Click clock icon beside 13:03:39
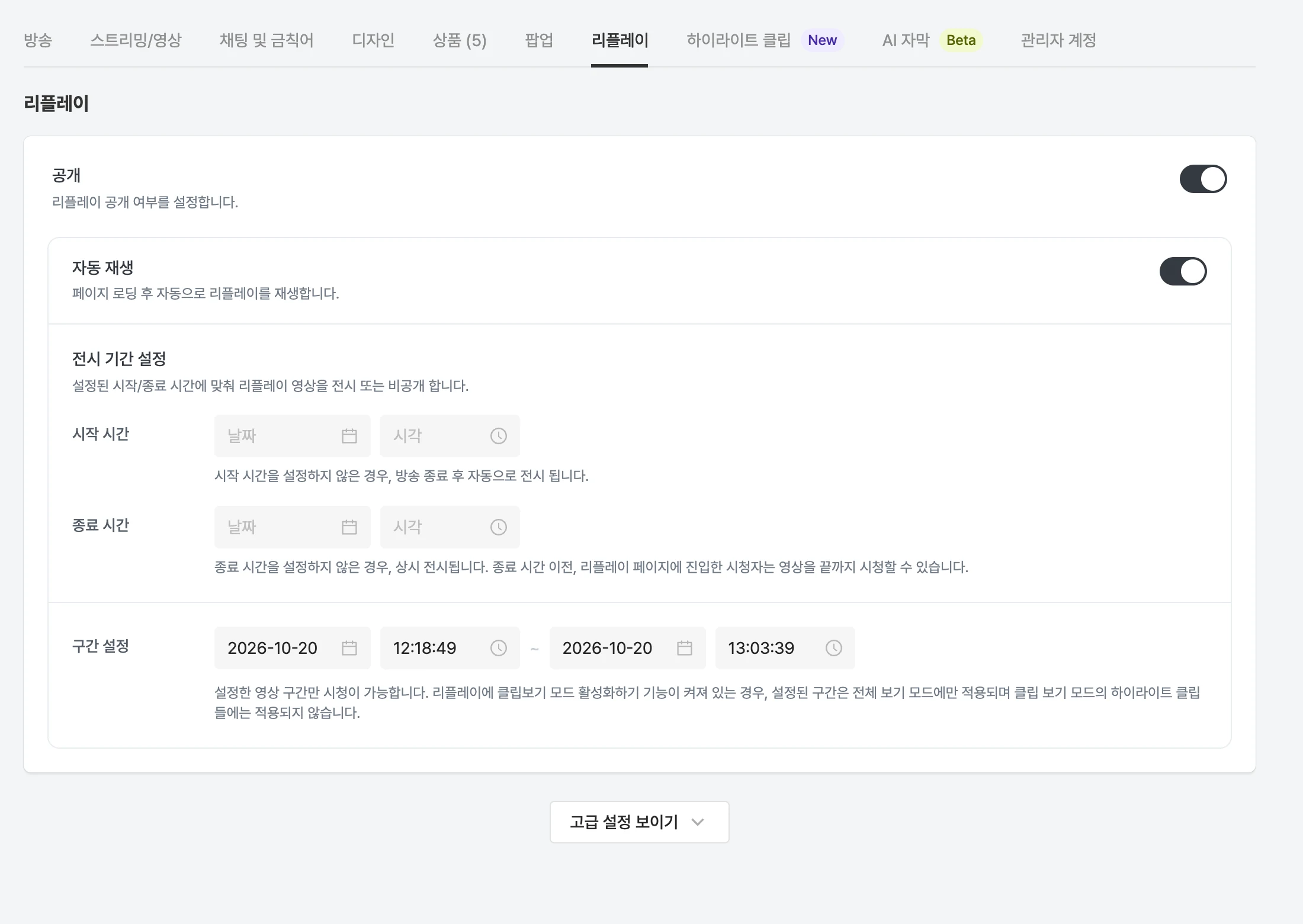The width and height of the screenshot is (1303, 924). pyautogui.click(x=834, y=648)
